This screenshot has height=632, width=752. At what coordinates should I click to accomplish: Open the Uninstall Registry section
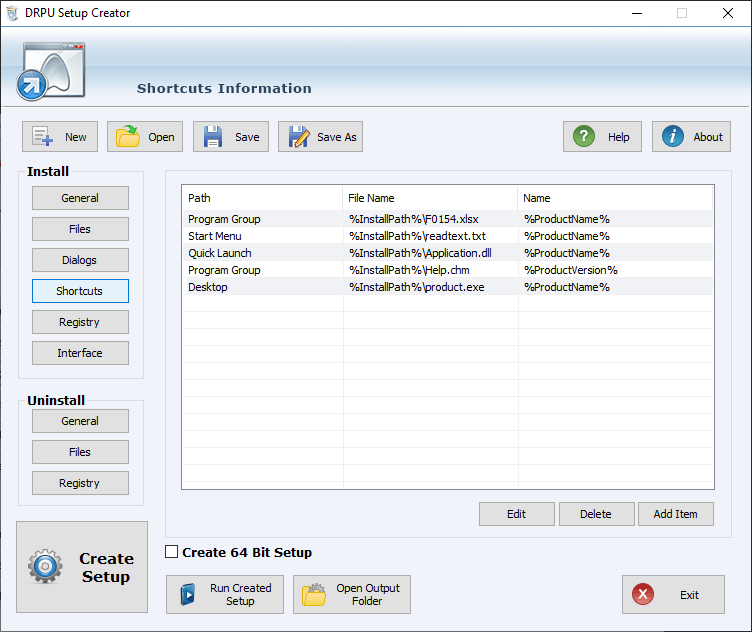(80, 483)
